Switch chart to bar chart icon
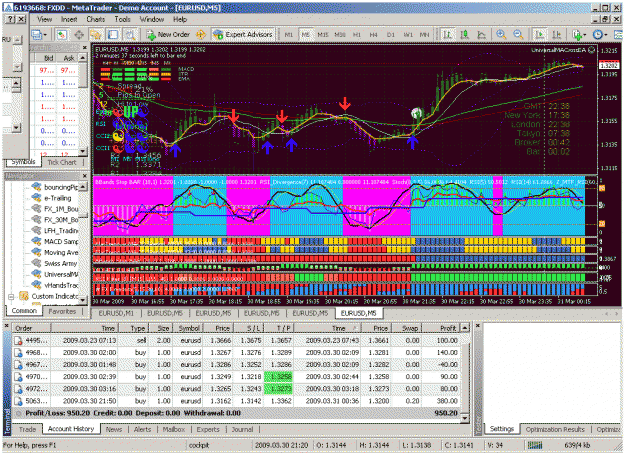625x453 pixels. [x=447, y=35]
